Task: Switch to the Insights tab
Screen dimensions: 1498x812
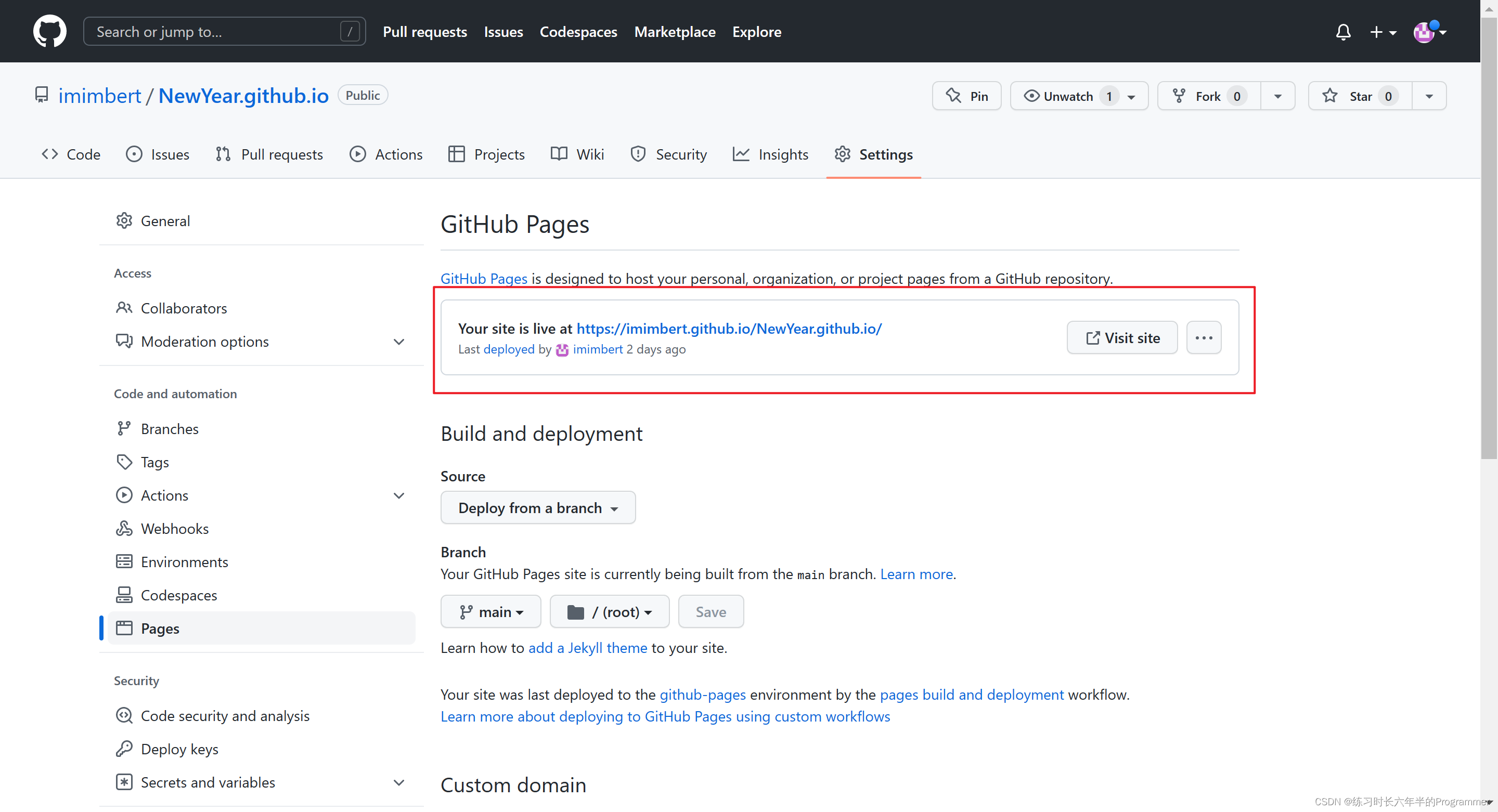Action: (770, 154)
